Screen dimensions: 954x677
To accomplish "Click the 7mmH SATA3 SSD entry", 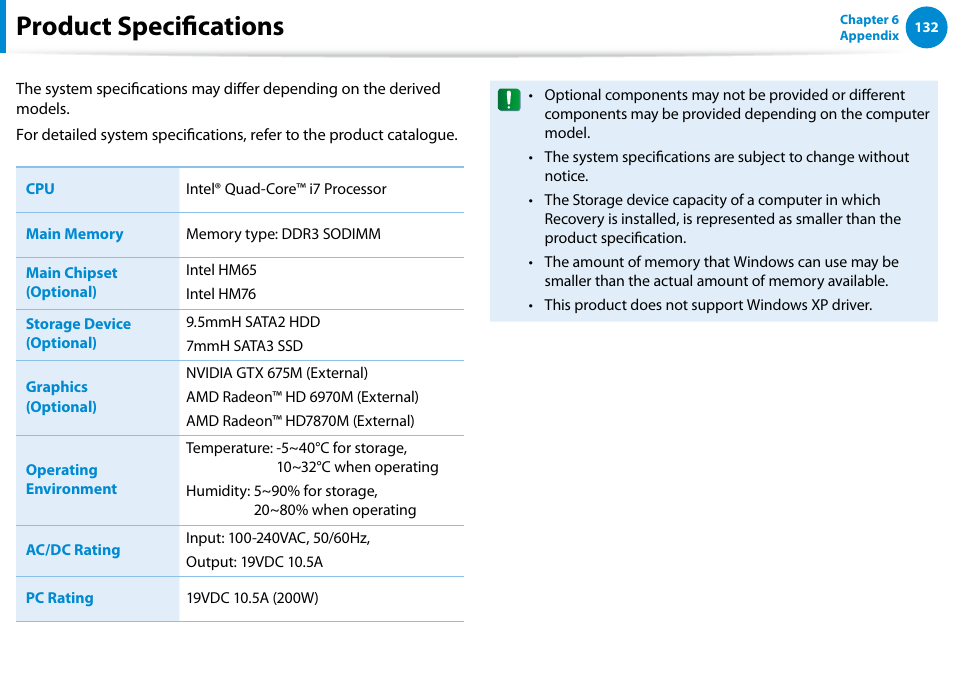I will (244, 346).
